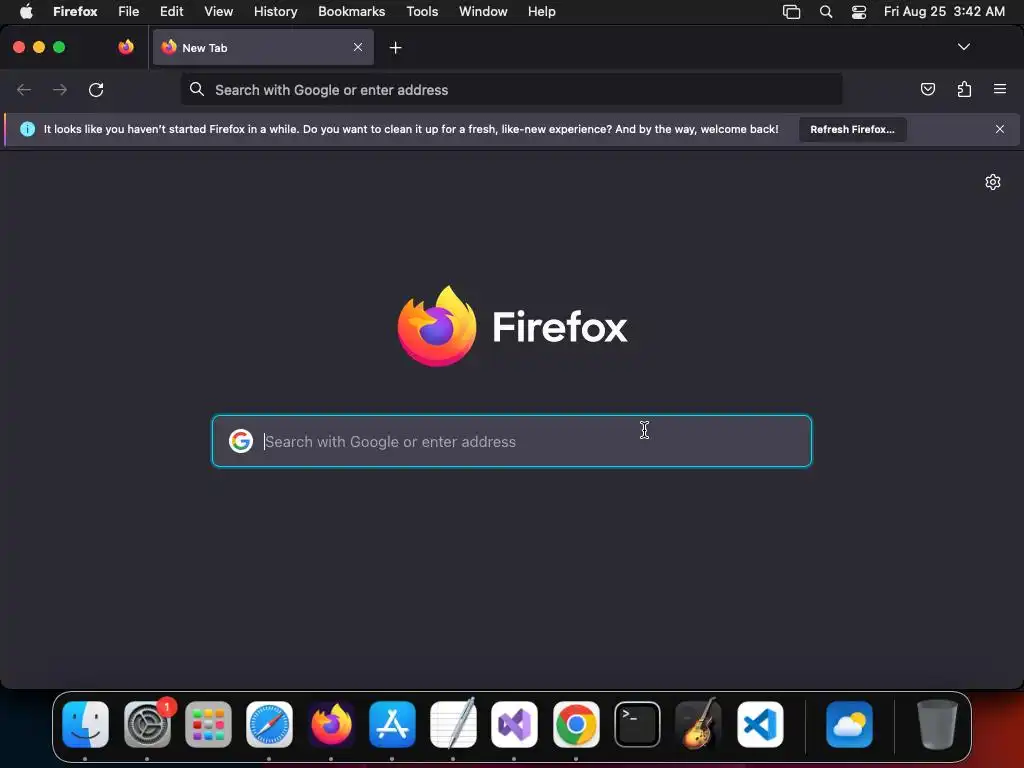
Task: Click the magnifier icon in address bar
Action: pyautogui.click(x=197, y=89)
